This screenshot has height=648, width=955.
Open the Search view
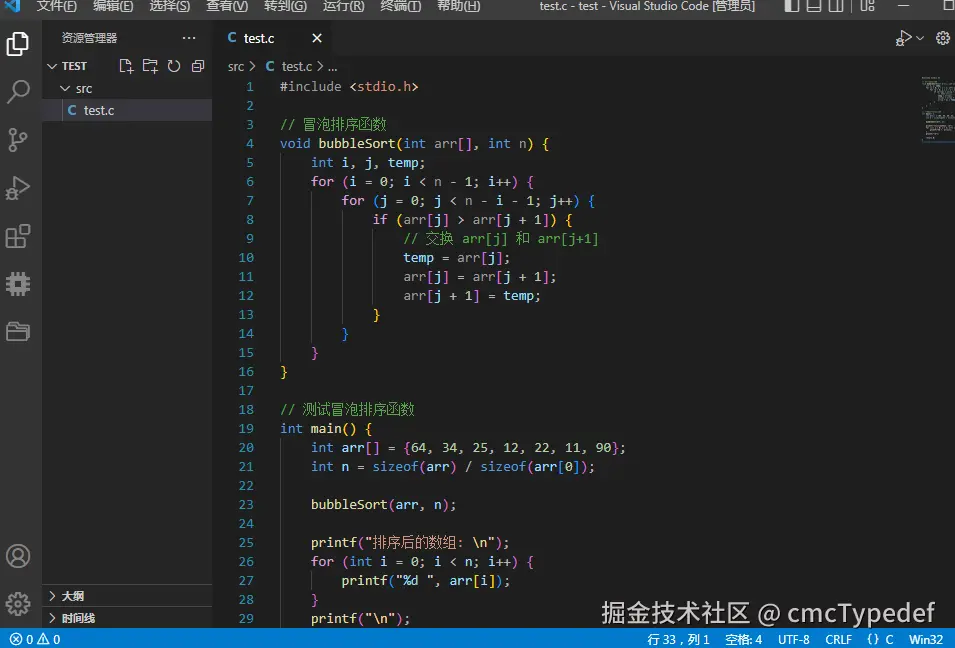(18, 92)
